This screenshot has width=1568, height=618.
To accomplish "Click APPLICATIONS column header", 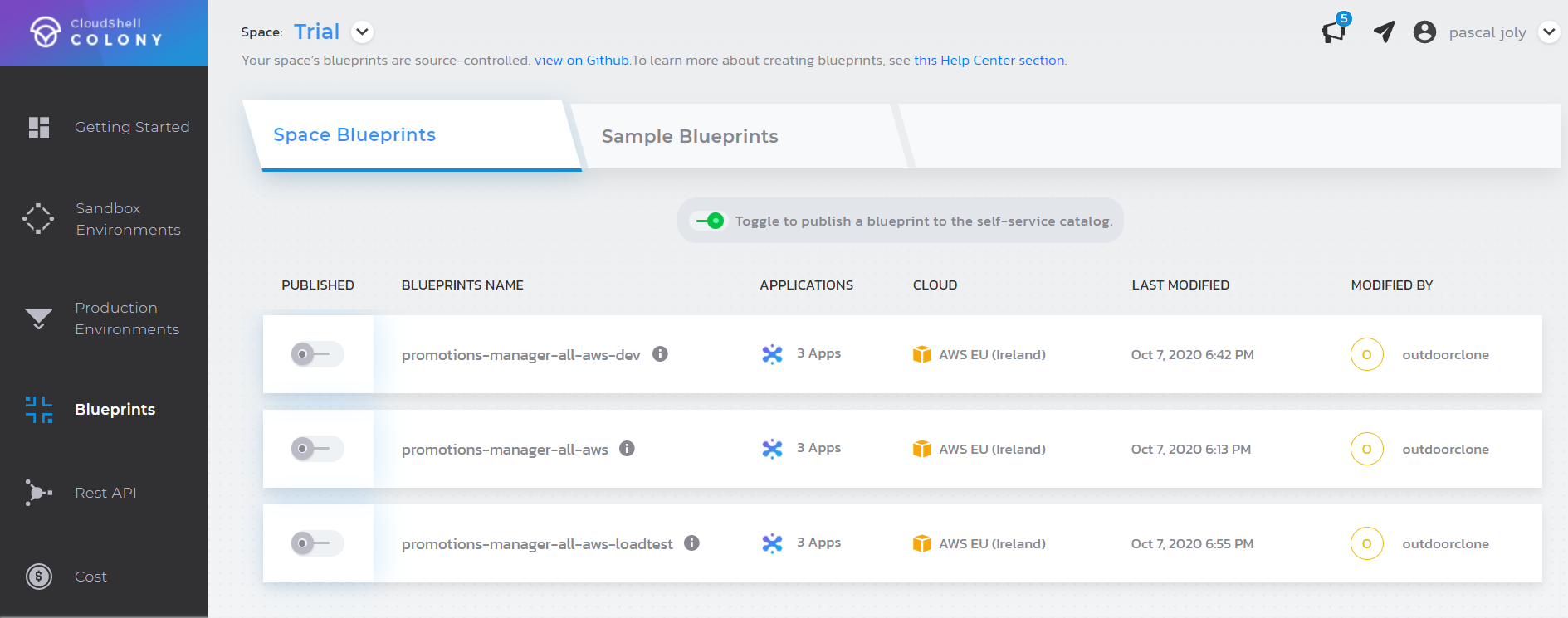I will (x=806, y=285).
